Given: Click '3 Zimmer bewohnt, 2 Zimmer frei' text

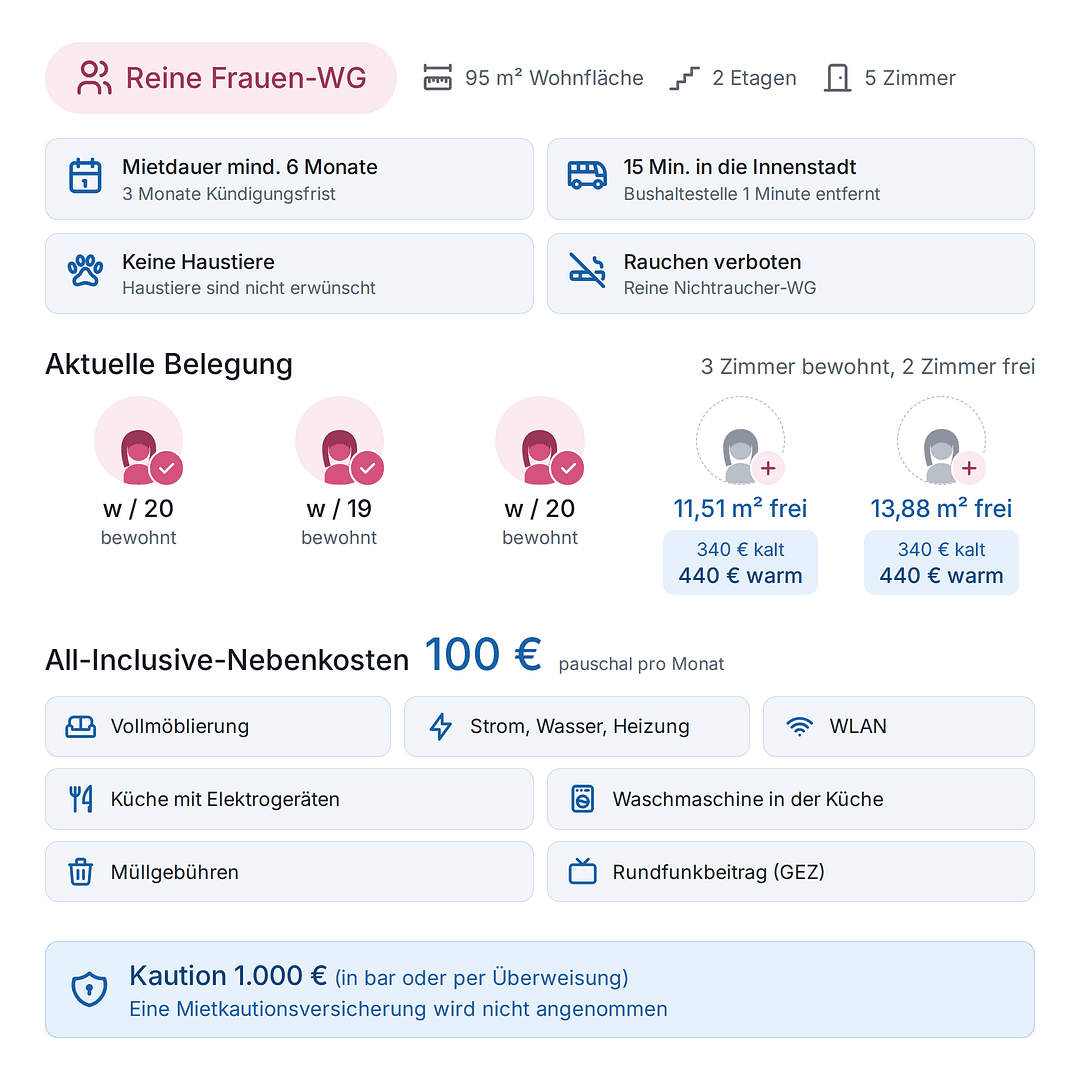Looking at the screenshot, I should tap(868, 366).
